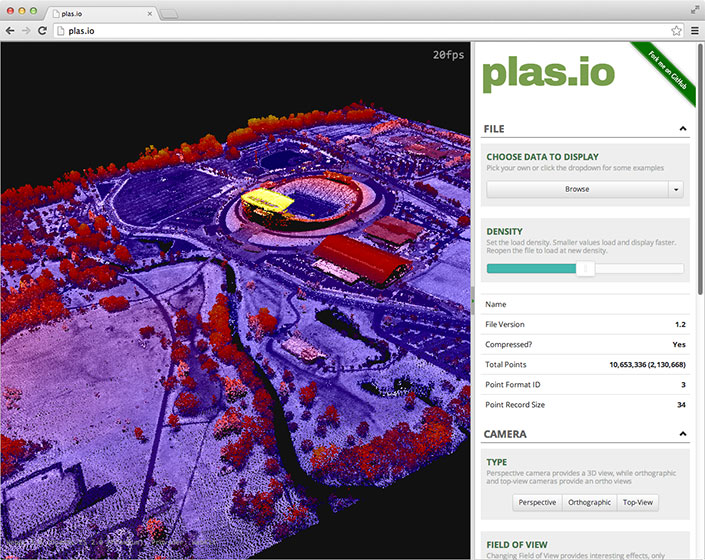This screenshot has width=705, height=560.
Task: Click the yellow stadium in point cloud
Action: [x=264, y=200]
